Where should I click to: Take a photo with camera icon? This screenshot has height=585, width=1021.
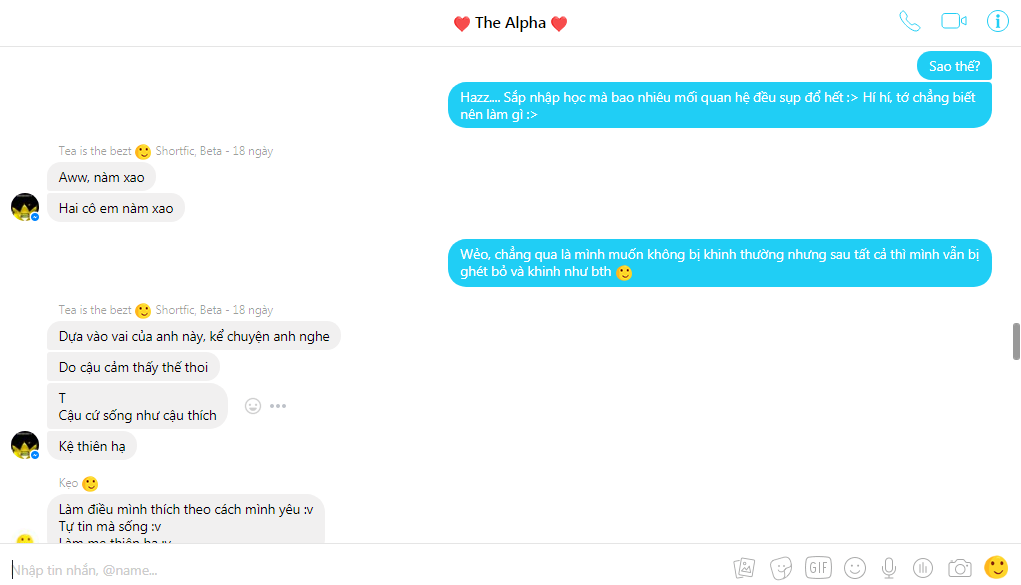coord(960,568)
